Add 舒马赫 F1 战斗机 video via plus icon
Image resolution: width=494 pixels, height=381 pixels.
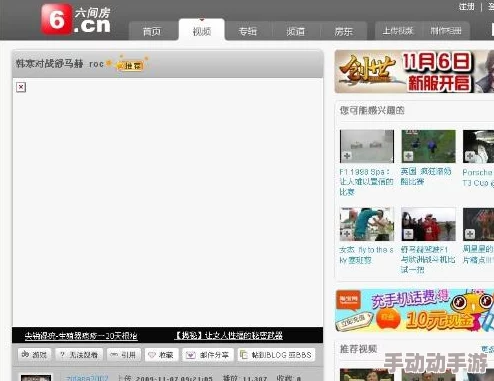tap(408, 234)
